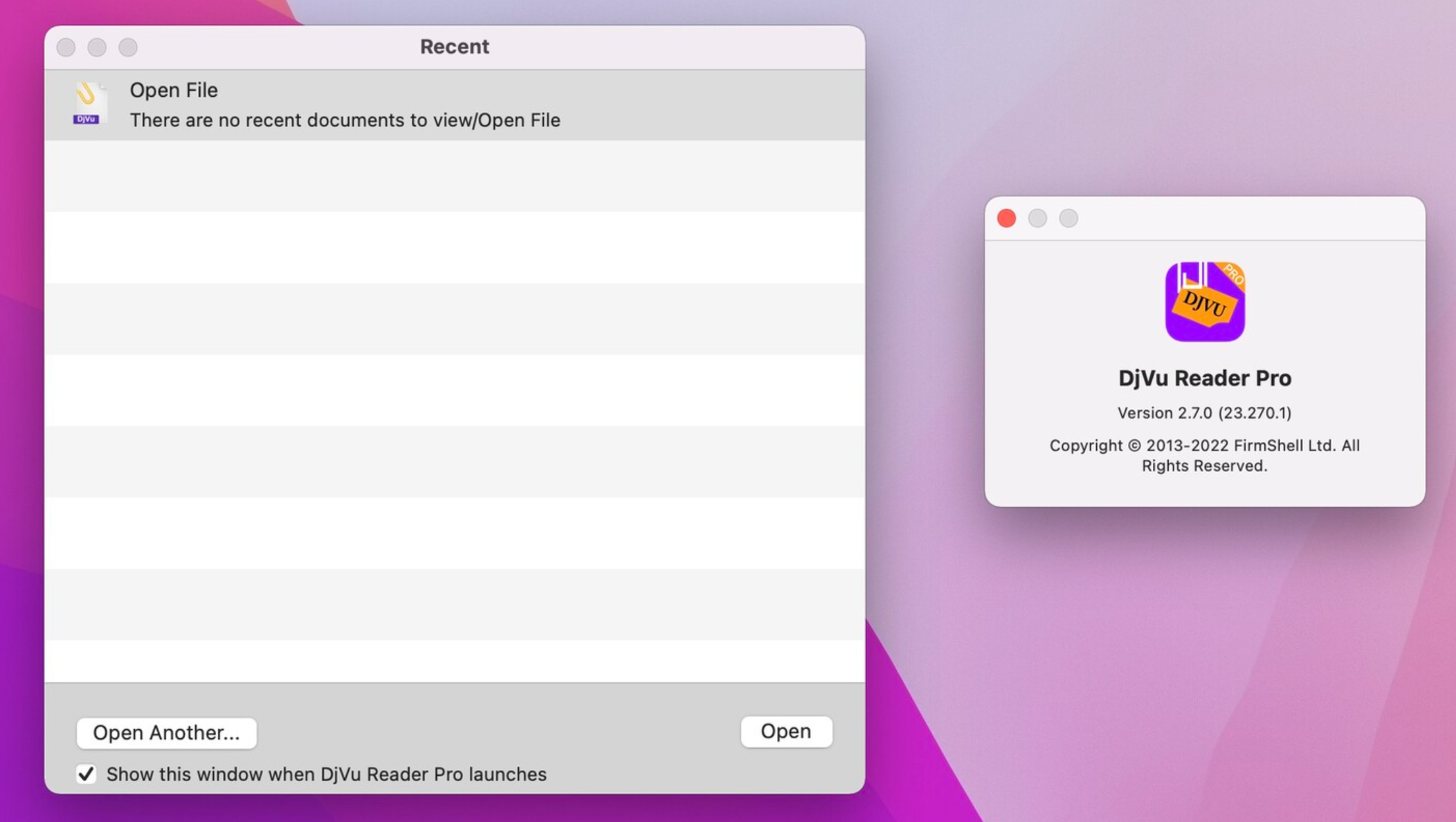This screenshot has height=822, width=1456.
Task: Click the Recent window zoom button
Action: pyautogui.click(x=128, y=47)
